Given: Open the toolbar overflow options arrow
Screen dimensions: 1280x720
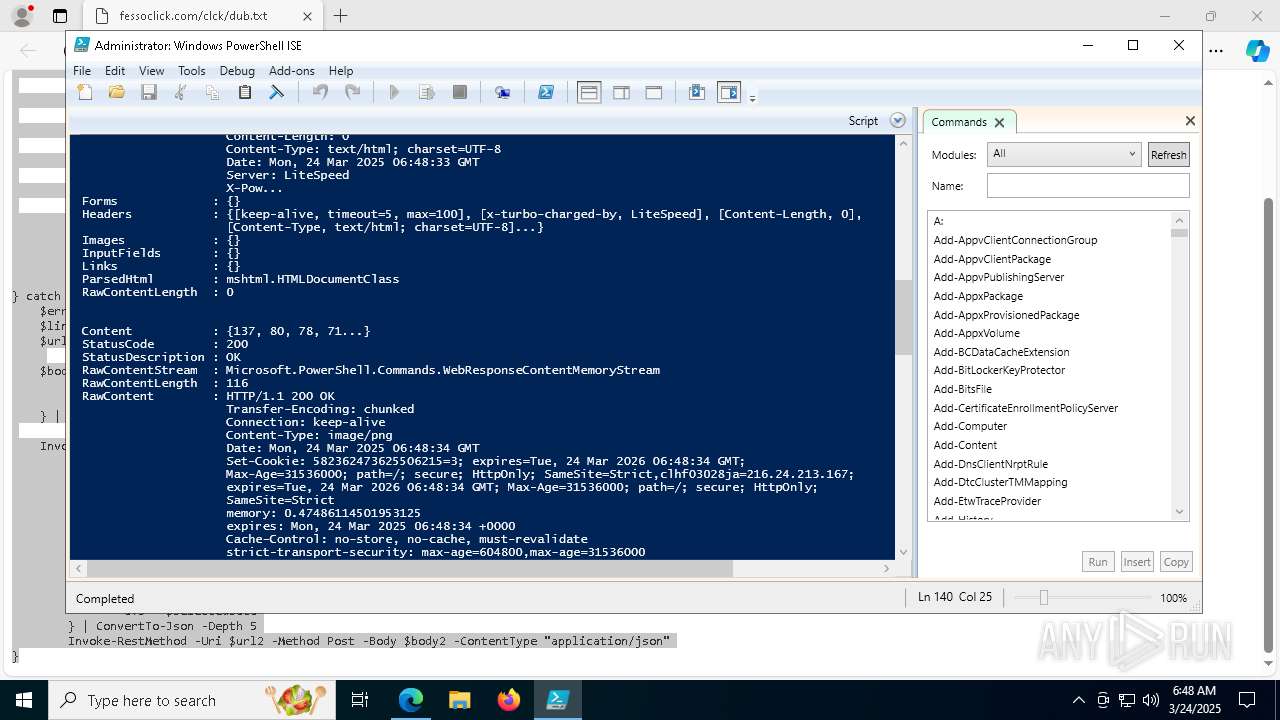Looking at the screenshot, I should pyautogui.click(x=752, y=97).
